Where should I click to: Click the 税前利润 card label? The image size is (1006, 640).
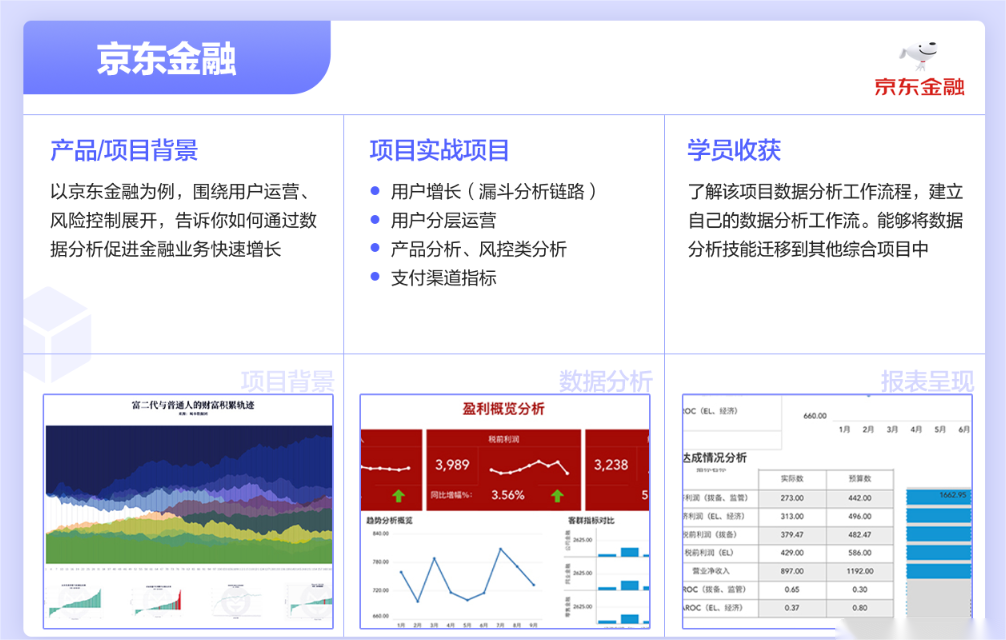[x=504, y=439]
